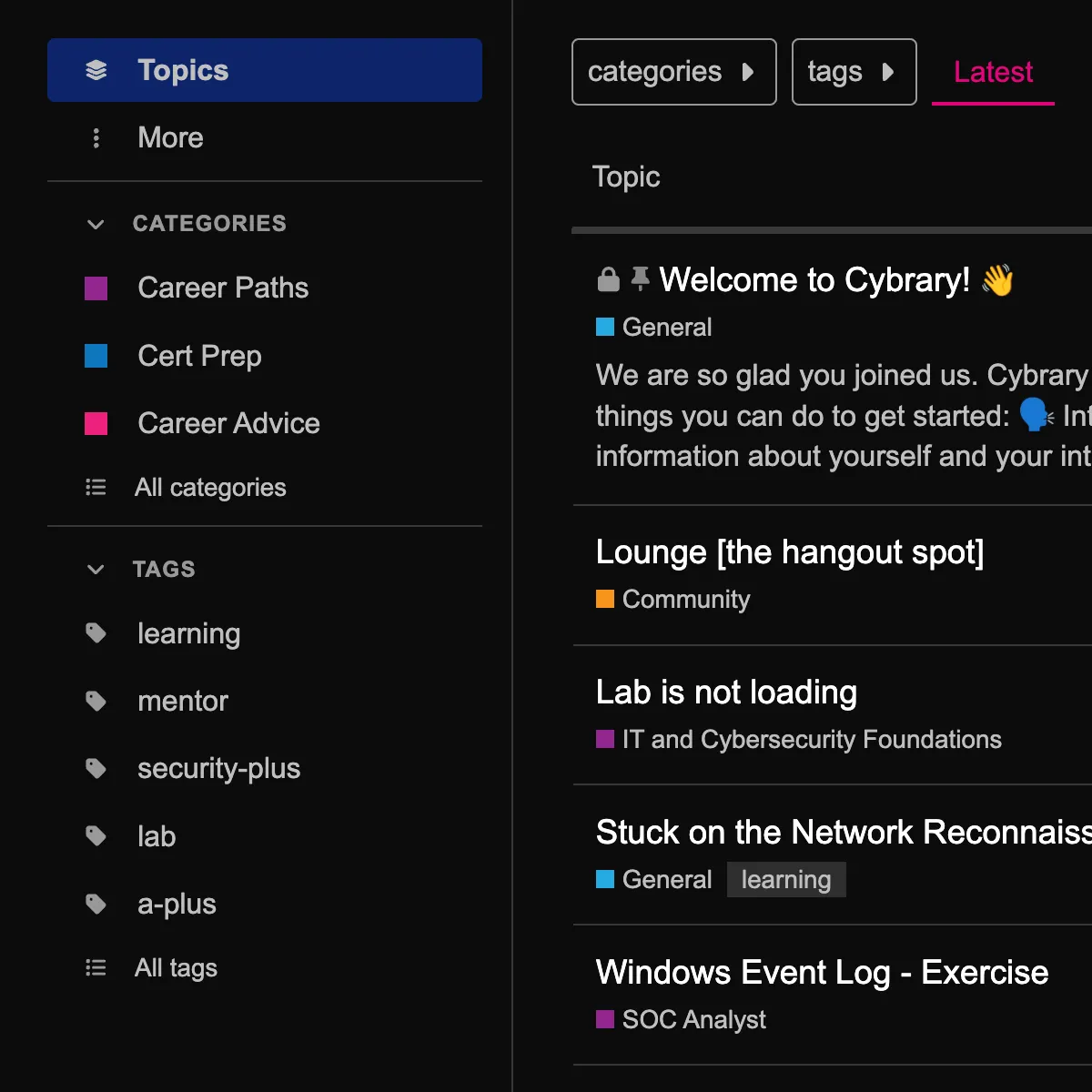1092x1092 pixels.
Task: Click the All categories list icon
Action: pyautogui.click(x=96, y=488)
